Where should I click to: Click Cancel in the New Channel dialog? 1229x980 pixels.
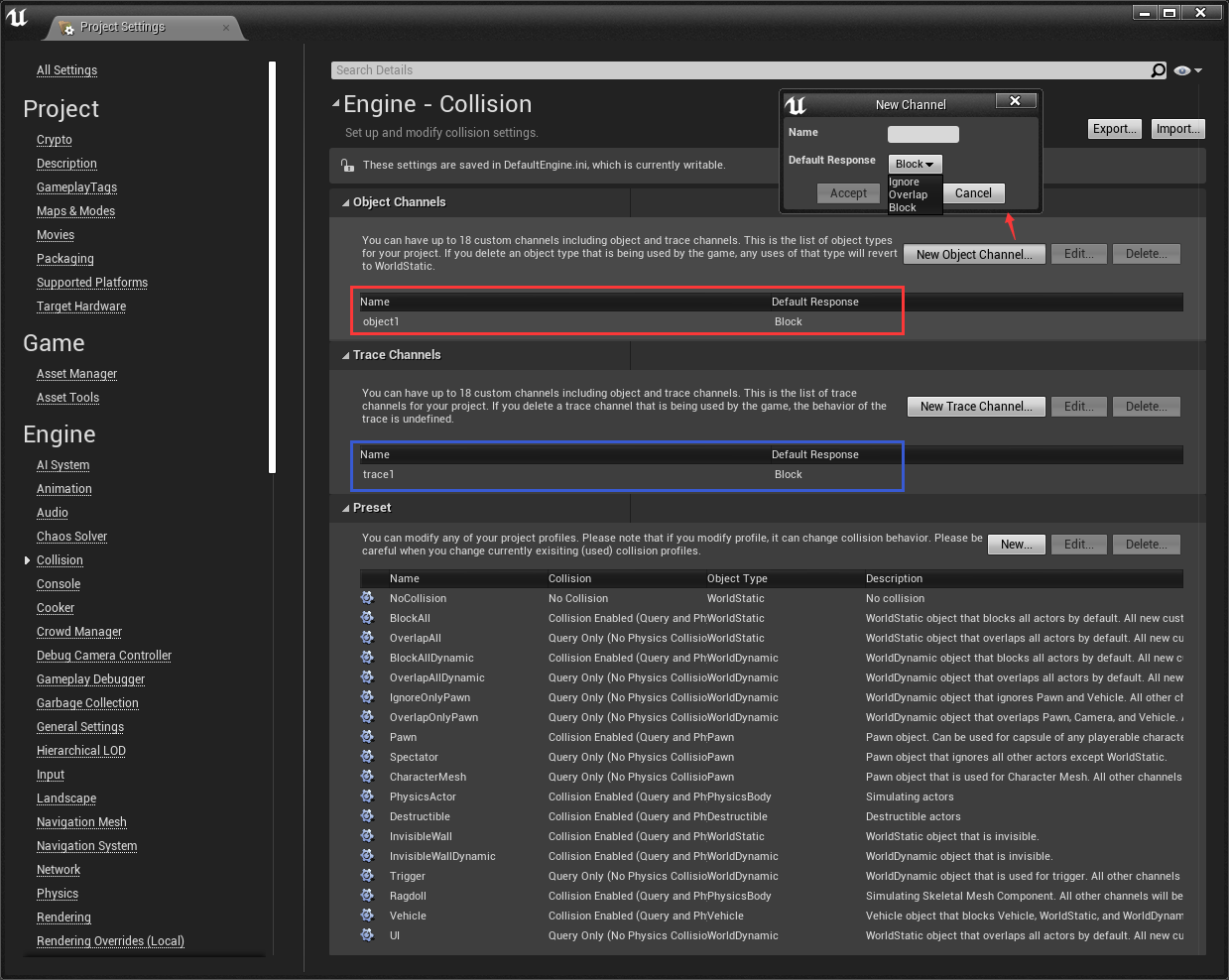[x=973, y=193]
